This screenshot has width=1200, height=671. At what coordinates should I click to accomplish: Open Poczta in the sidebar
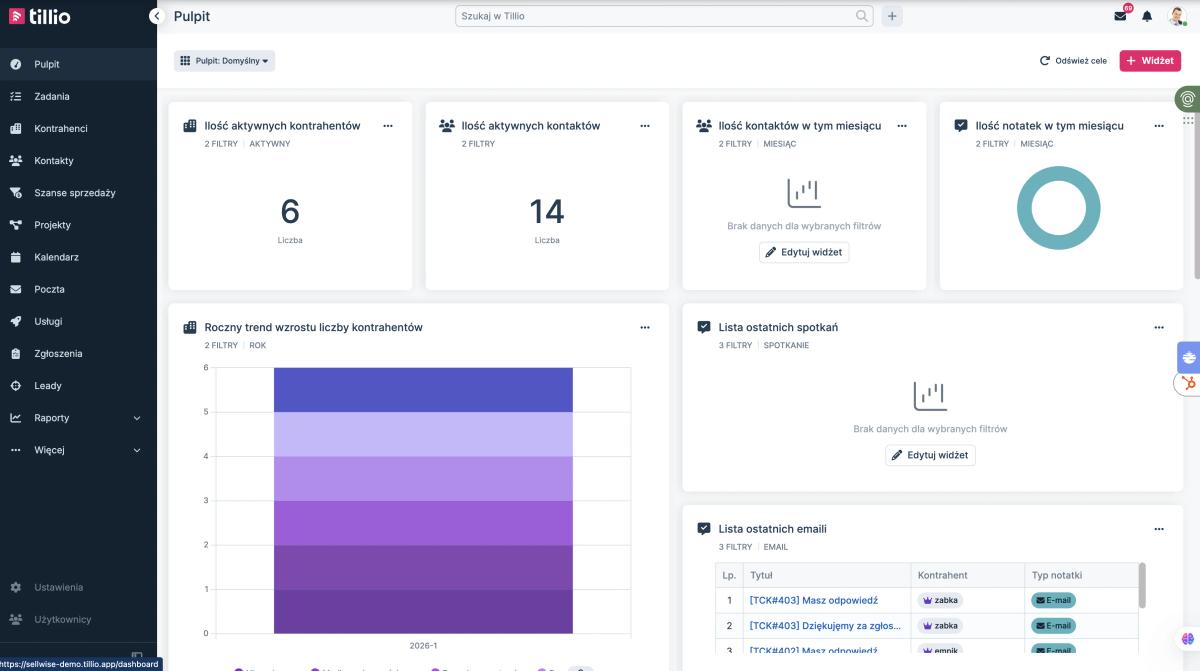click(x=78, y=289)
